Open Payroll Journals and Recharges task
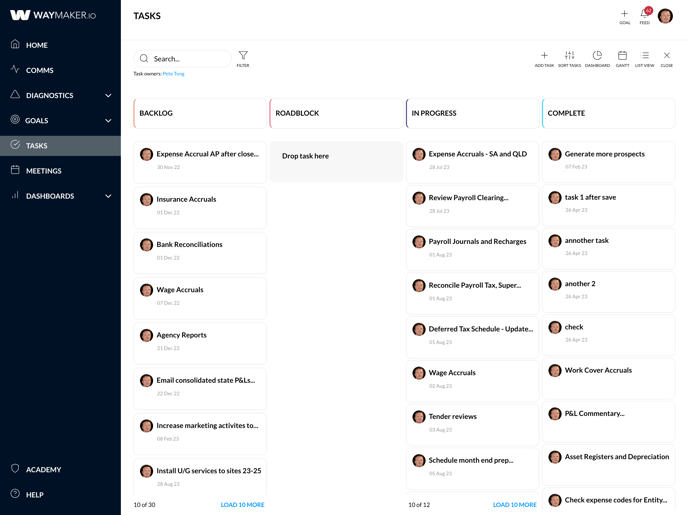This screenshot has width=688, height=515. [473, 250]
